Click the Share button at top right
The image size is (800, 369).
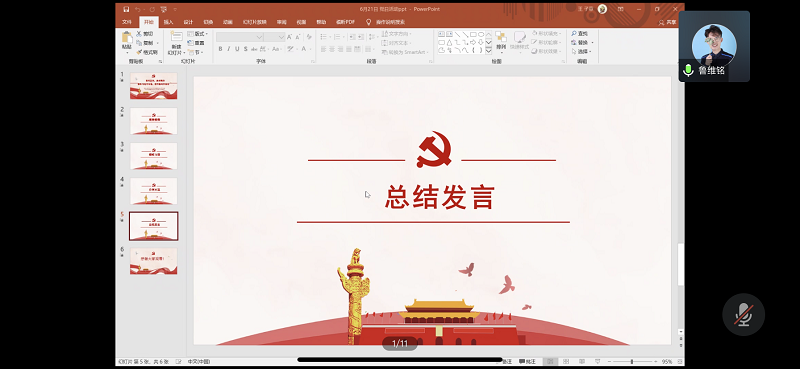point(667,22)
